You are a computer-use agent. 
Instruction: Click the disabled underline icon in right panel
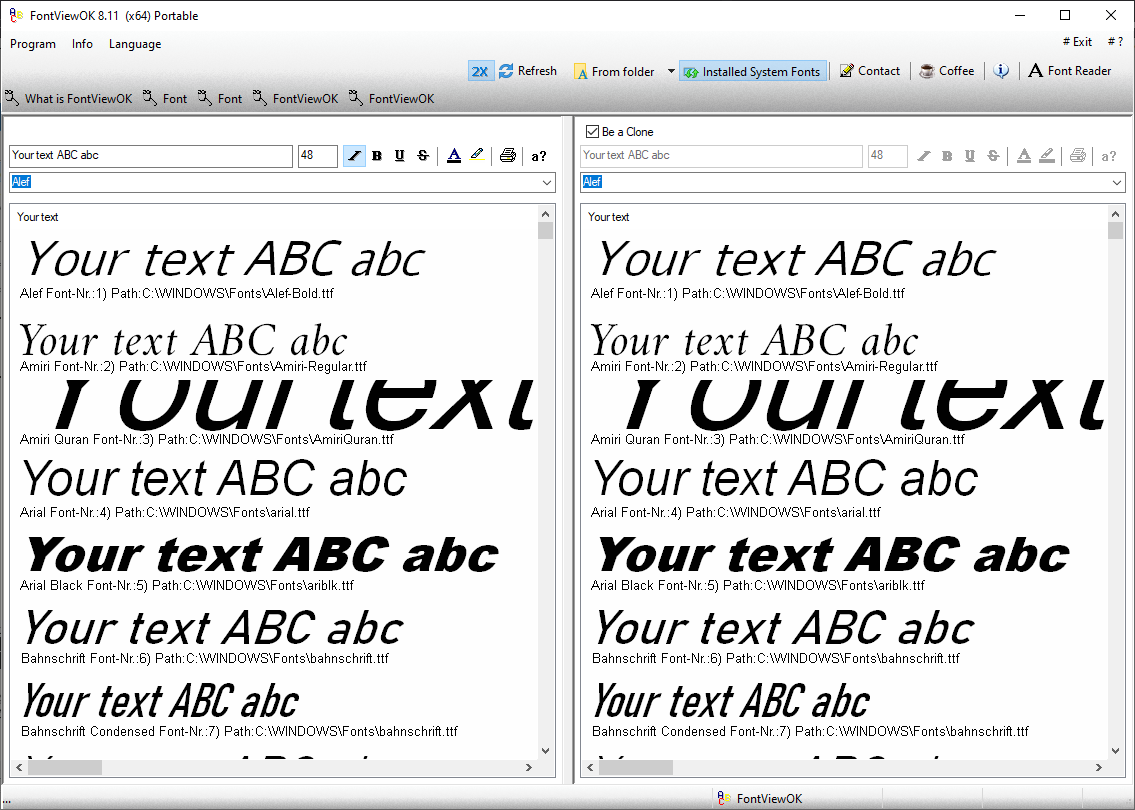tap(970, 156)
